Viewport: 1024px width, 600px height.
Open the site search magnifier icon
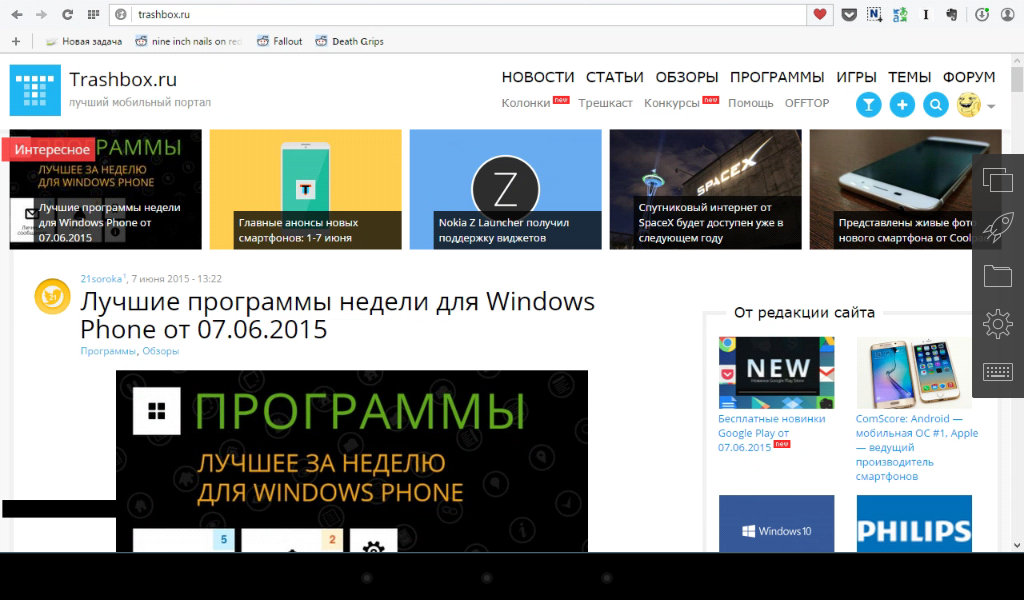click(935, 104)
